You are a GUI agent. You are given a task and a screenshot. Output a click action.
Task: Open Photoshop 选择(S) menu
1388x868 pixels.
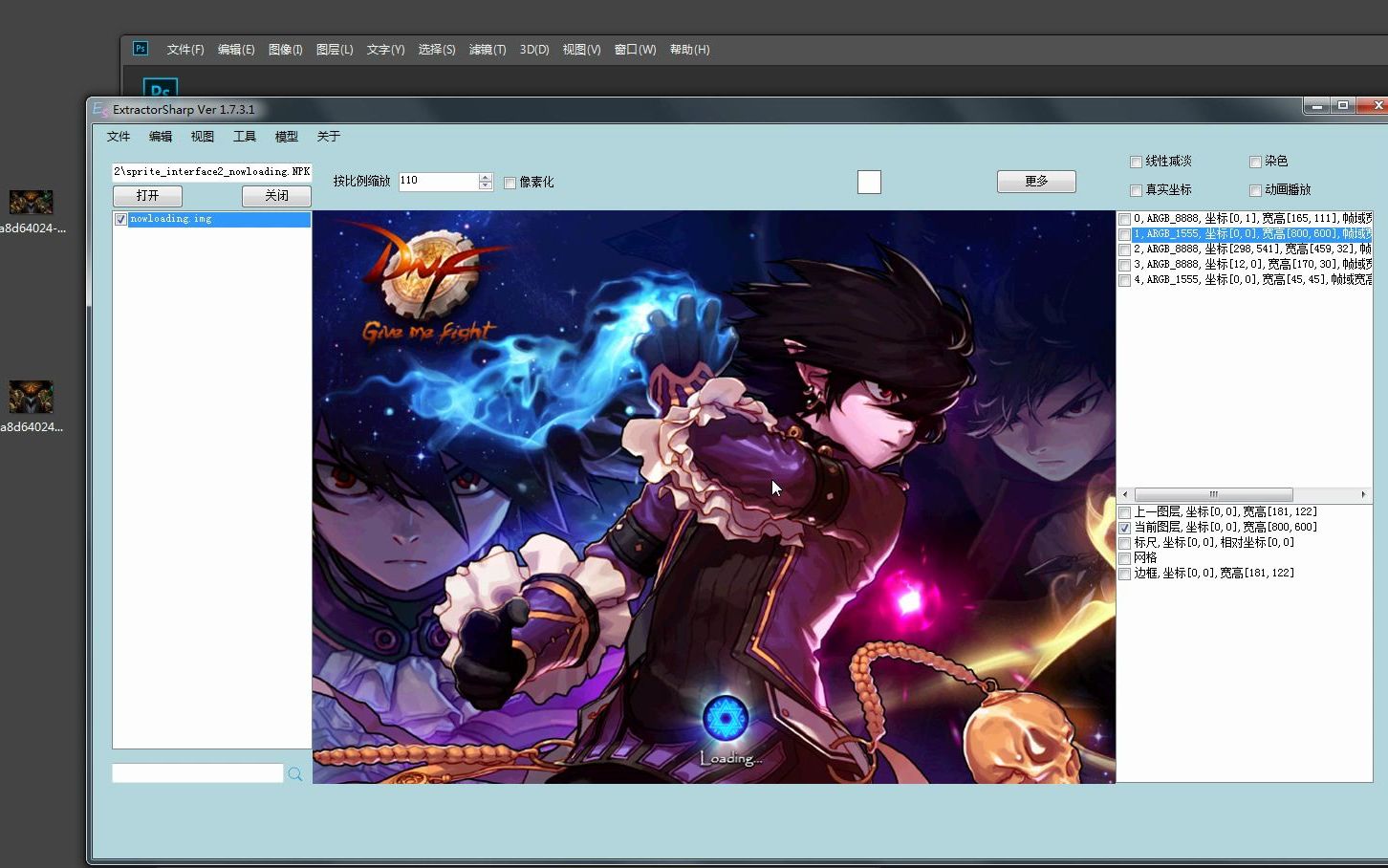click(x=437, y=50)
